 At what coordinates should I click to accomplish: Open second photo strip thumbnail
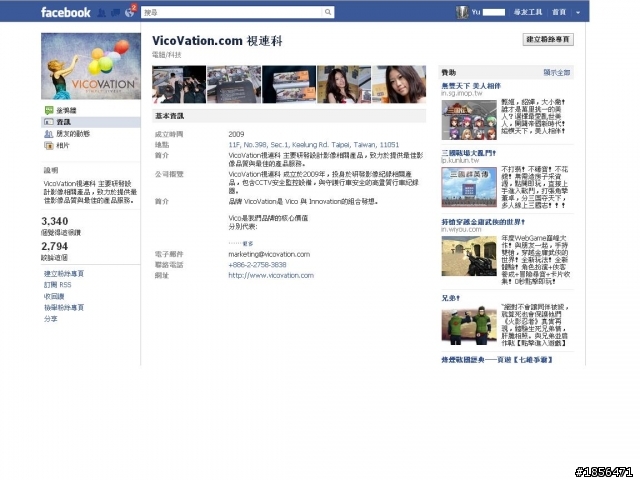[234, 84]
